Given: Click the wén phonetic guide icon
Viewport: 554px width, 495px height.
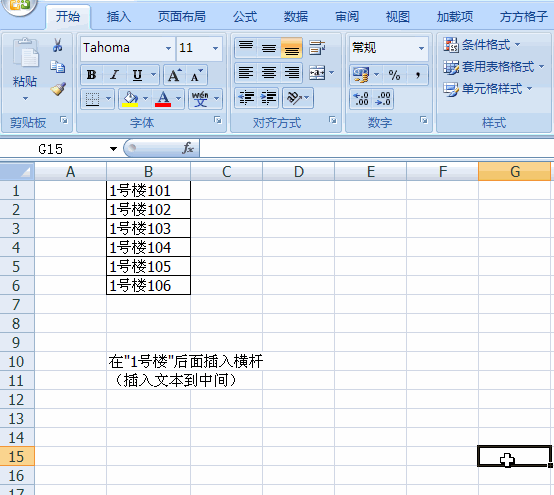Looking at the screenshot, I should [200, 99].
